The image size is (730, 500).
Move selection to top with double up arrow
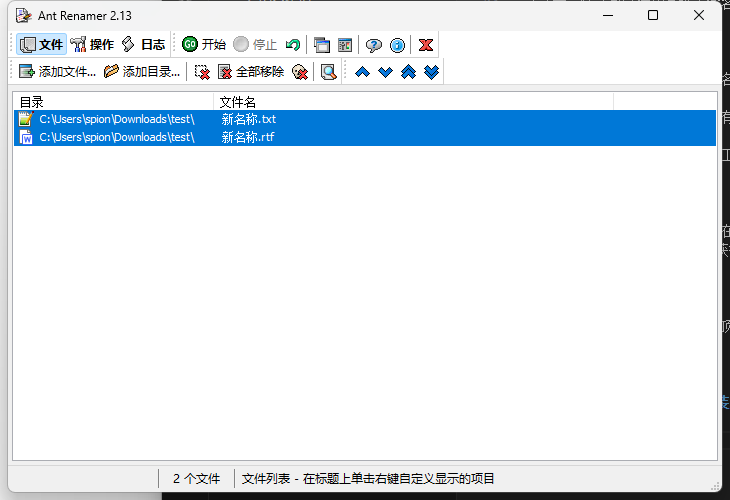pyautogui.click(x=408, y=72)
